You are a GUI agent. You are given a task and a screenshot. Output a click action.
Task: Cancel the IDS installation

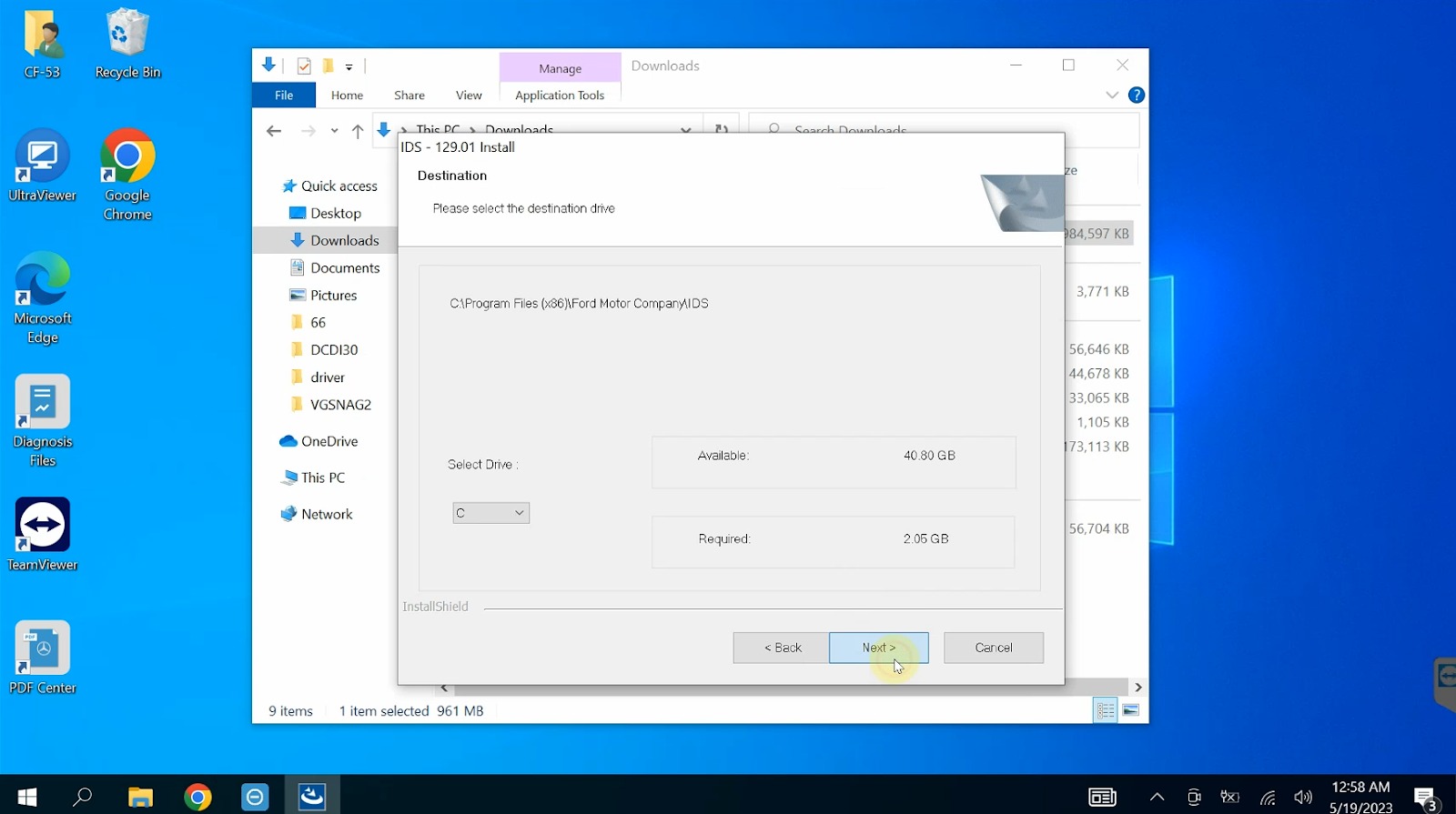[x=993, y=648]
